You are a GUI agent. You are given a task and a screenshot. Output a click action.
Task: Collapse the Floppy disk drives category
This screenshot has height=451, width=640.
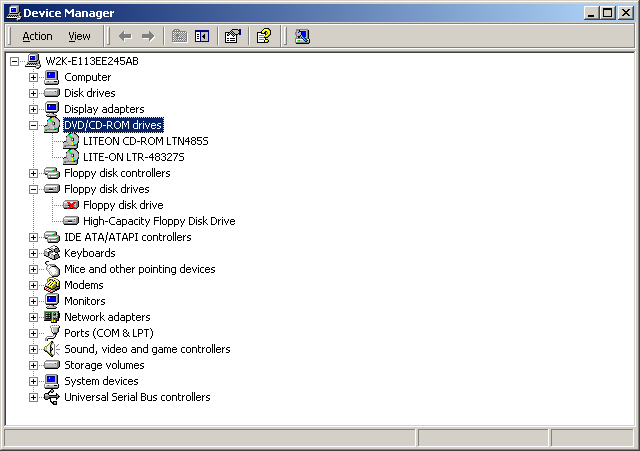coord(33,189)
